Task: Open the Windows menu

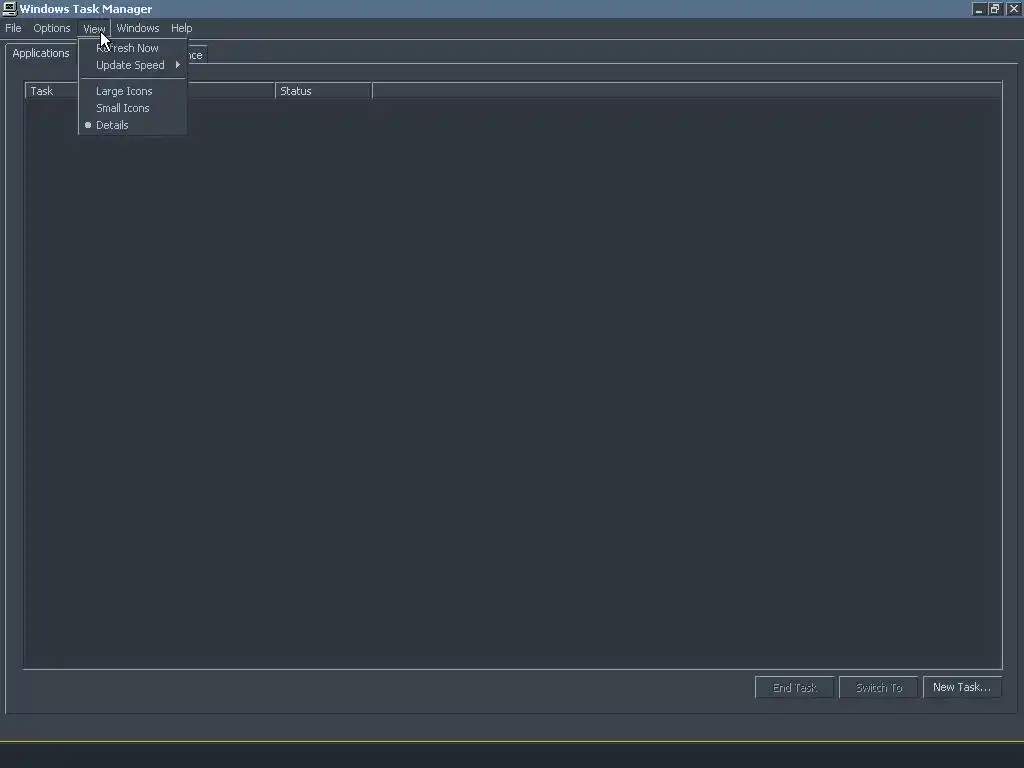Action: point(138,28)
